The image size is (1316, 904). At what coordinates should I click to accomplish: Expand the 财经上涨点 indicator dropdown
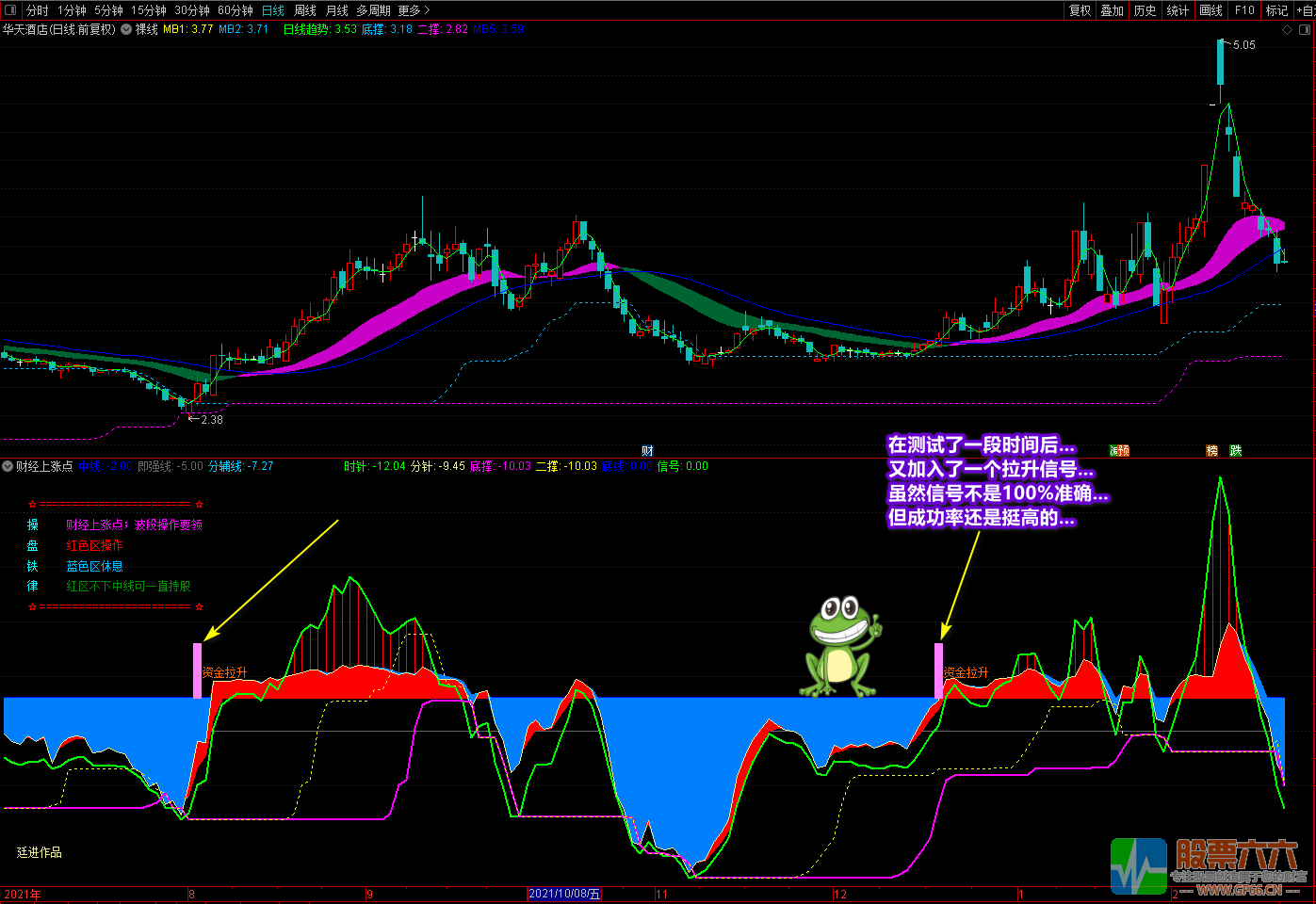[x=8, y=466]
